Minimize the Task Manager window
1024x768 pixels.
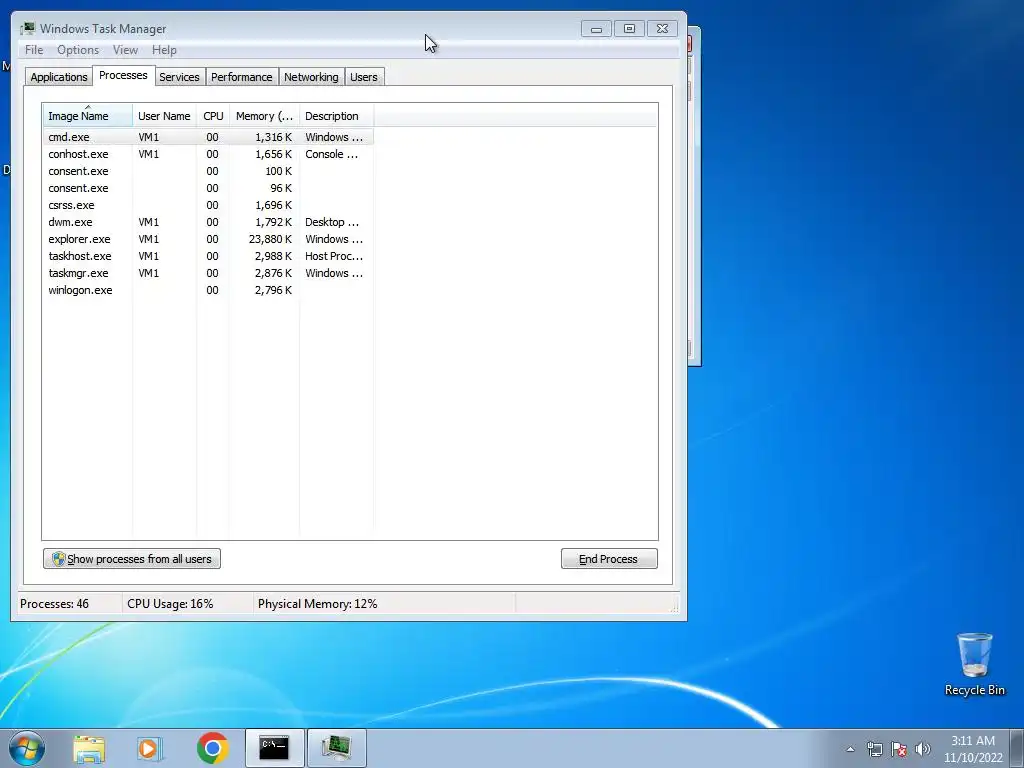pyautogui.click(x=596, y=29)
